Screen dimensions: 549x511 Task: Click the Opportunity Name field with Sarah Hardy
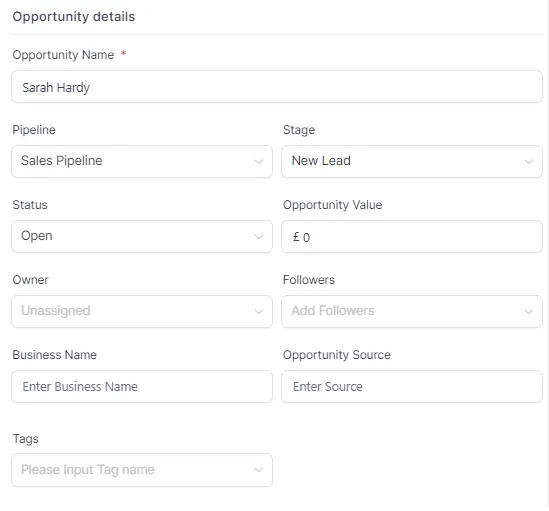(277, 87)
